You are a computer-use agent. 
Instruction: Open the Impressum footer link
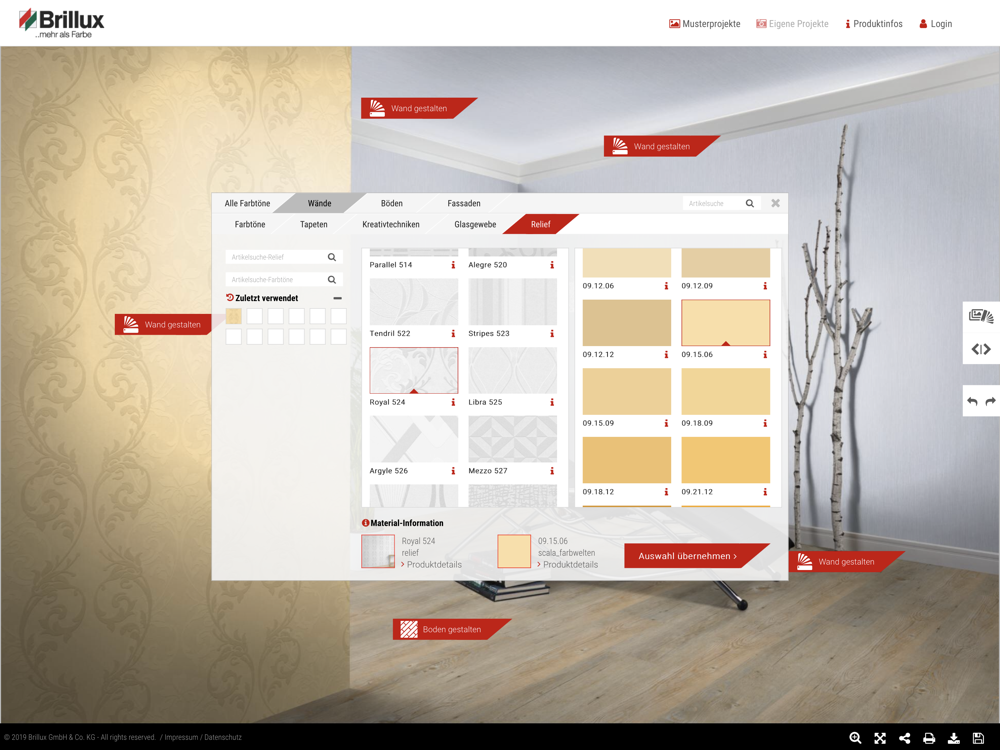point(182,737)
